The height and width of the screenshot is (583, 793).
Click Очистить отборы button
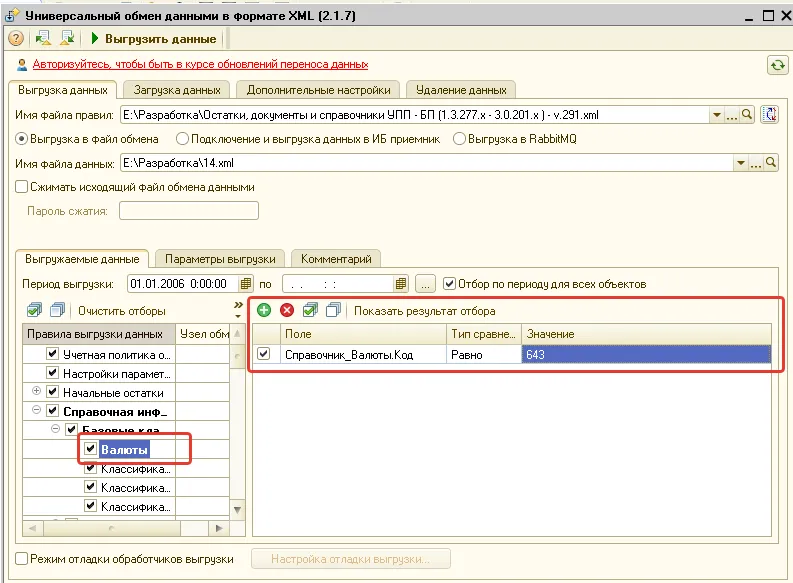tap(121, 311)
